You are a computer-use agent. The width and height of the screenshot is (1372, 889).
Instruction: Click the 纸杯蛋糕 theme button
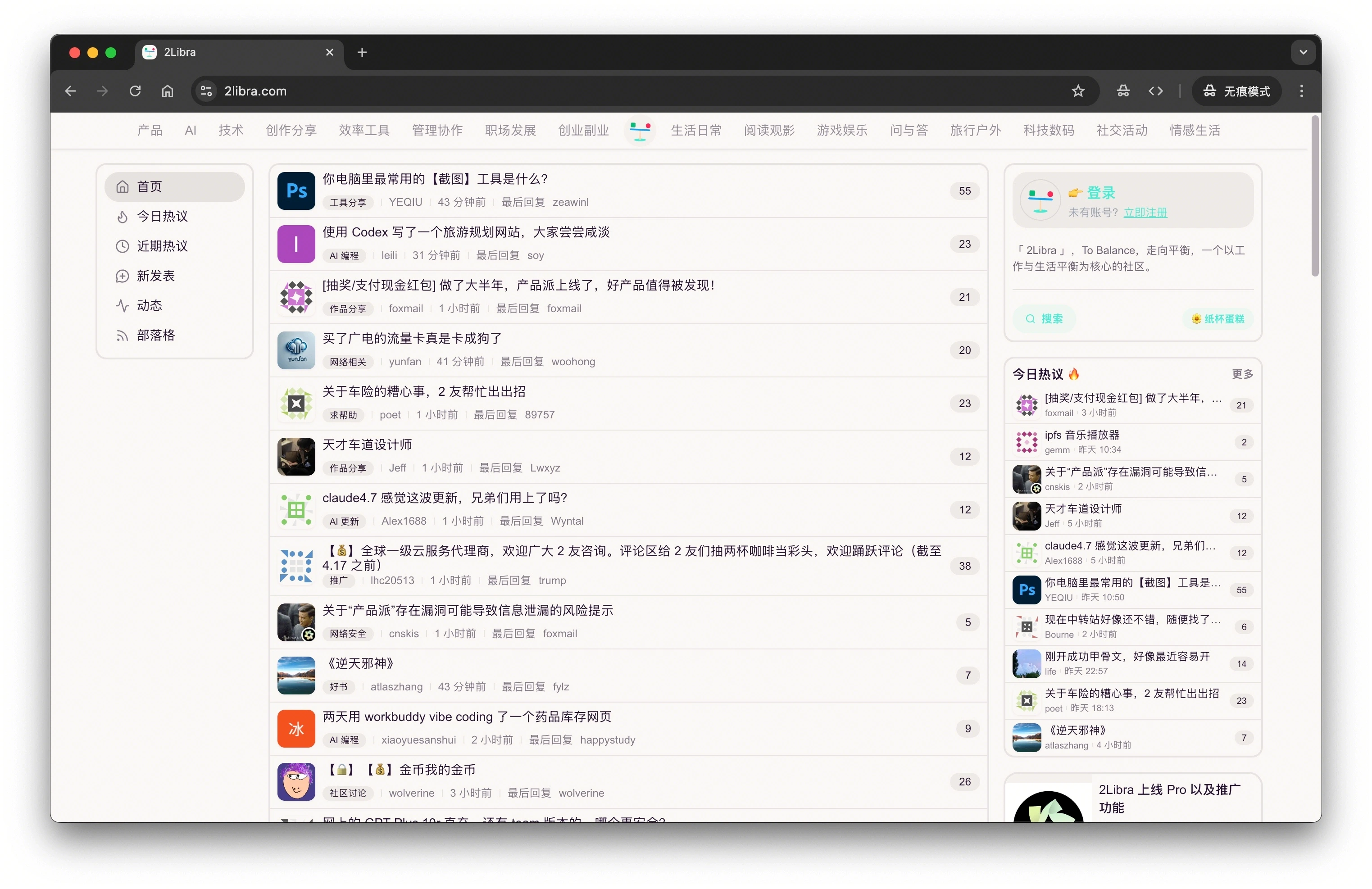1218,319
